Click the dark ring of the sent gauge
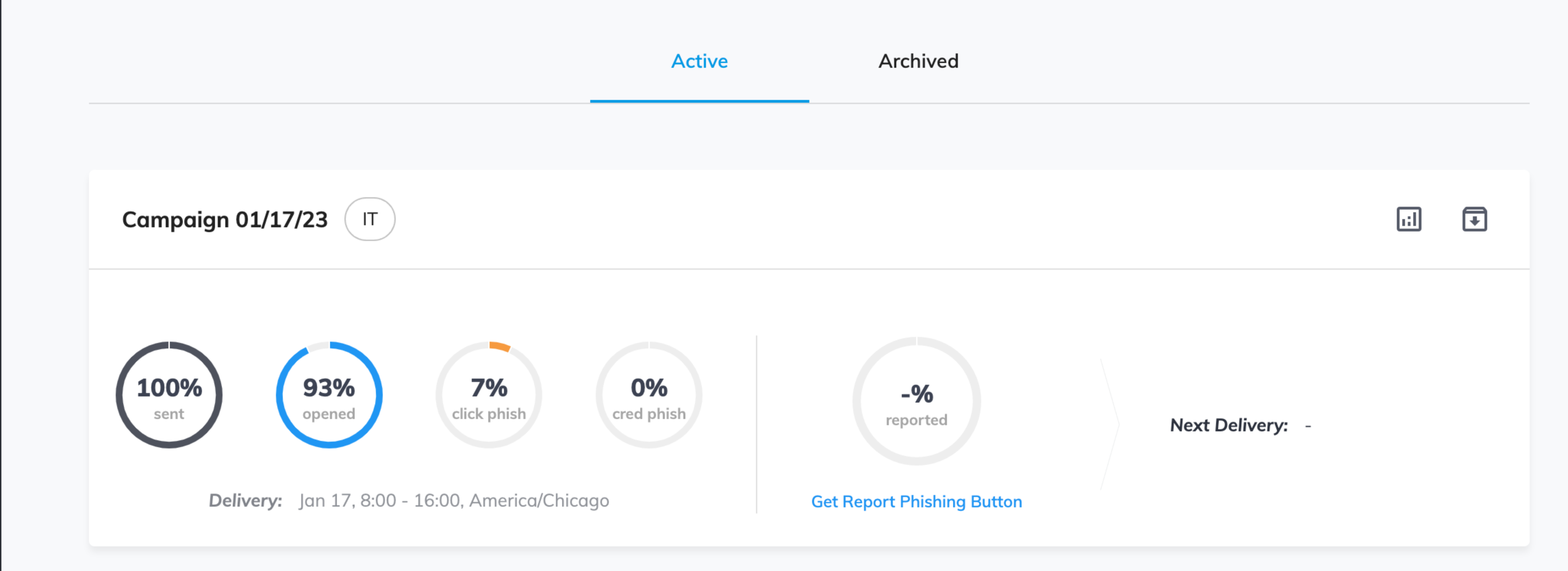The image size is (1568, 571). coord(121,396)
